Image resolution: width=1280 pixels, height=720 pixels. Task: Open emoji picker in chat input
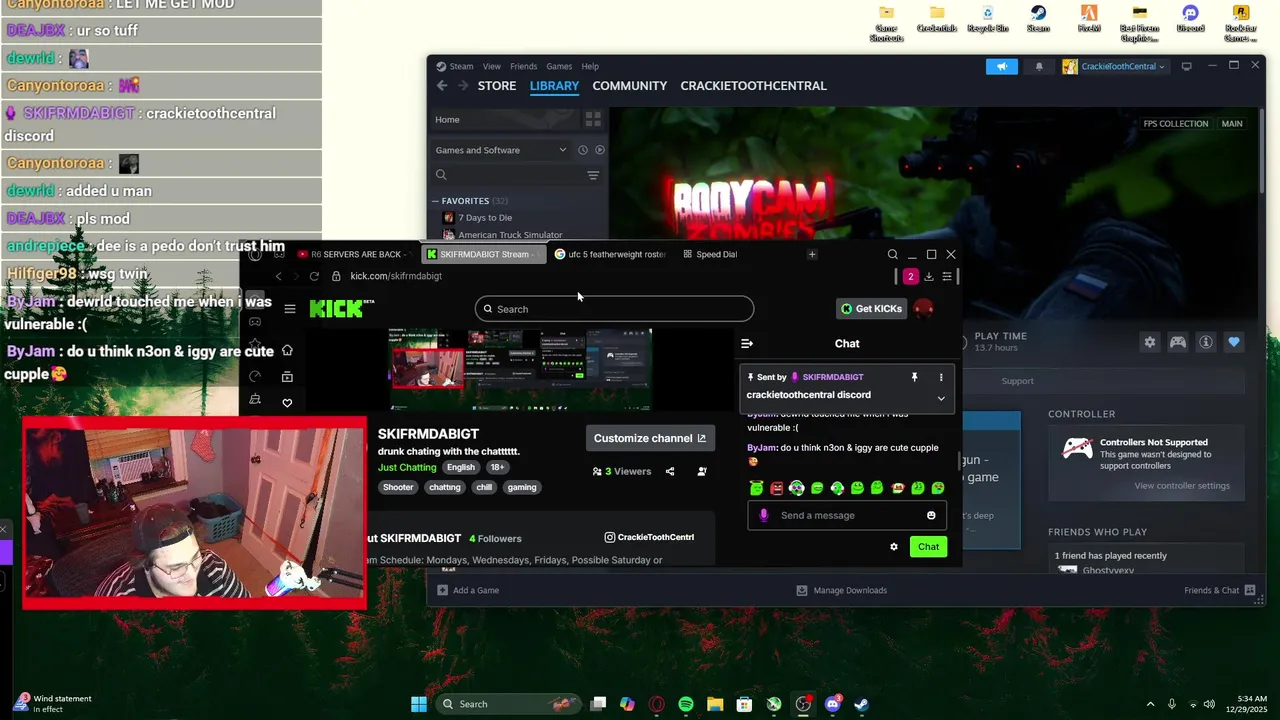[931, 516]
